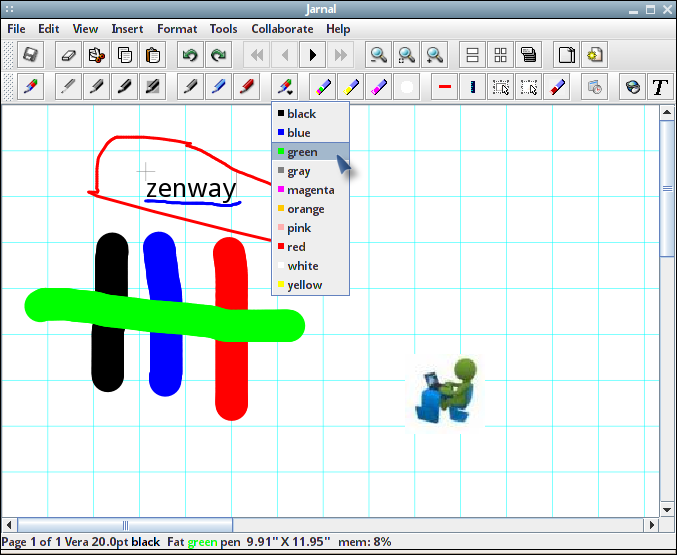The height and width of the screenshot is (555, 677).
Task: Click the clock timestamp icon
Action: click(595, 87)
